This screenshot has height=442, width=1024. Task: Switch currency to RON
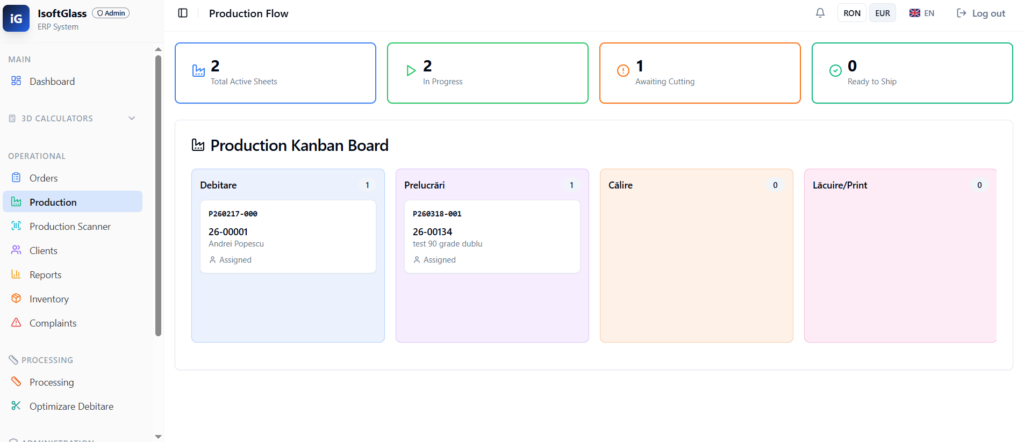852,13
